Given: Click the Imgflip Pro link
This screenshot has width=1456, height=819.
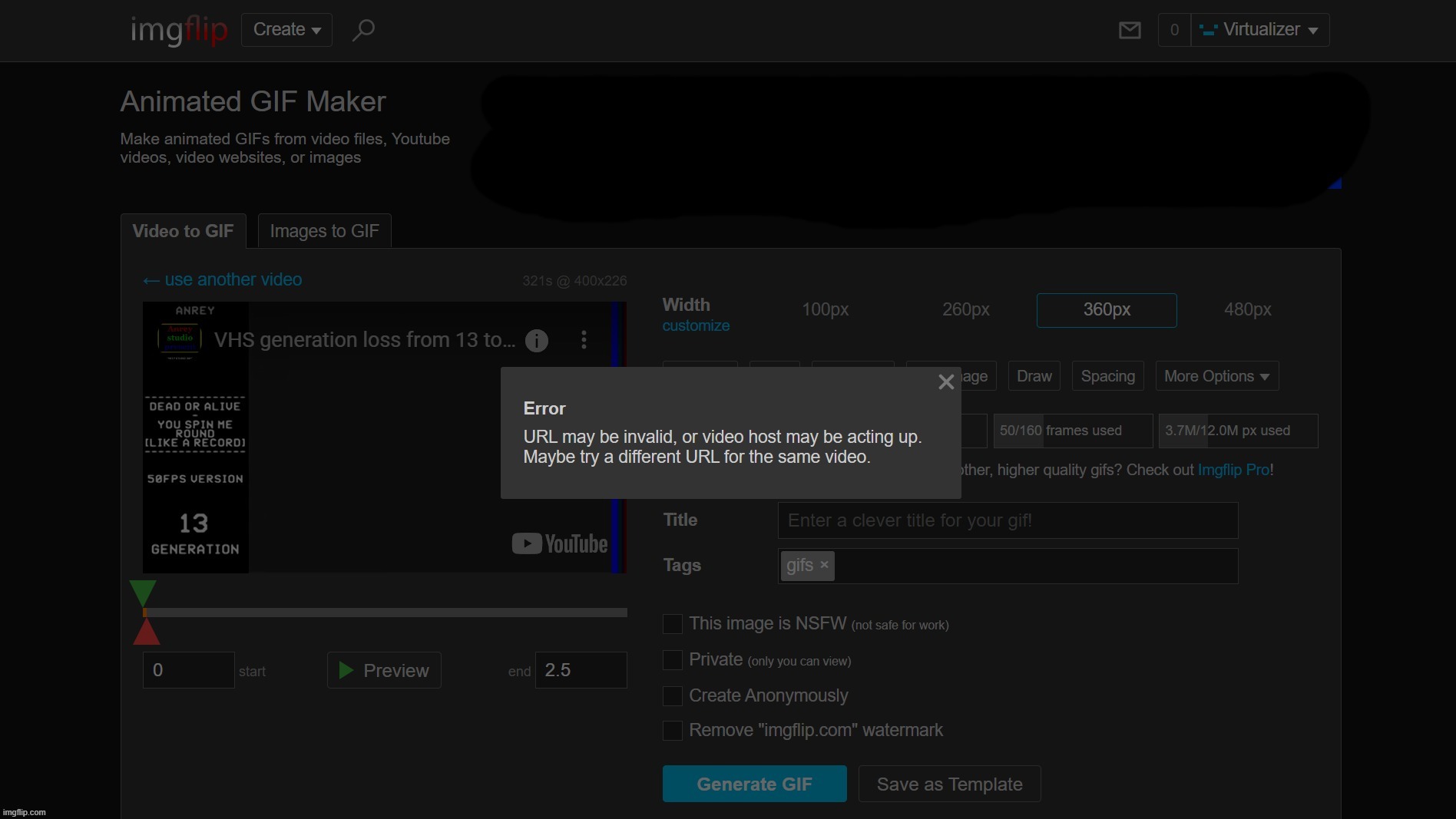Looking at the screenshot, I should pyautogui.click(x=1233, y=470).
